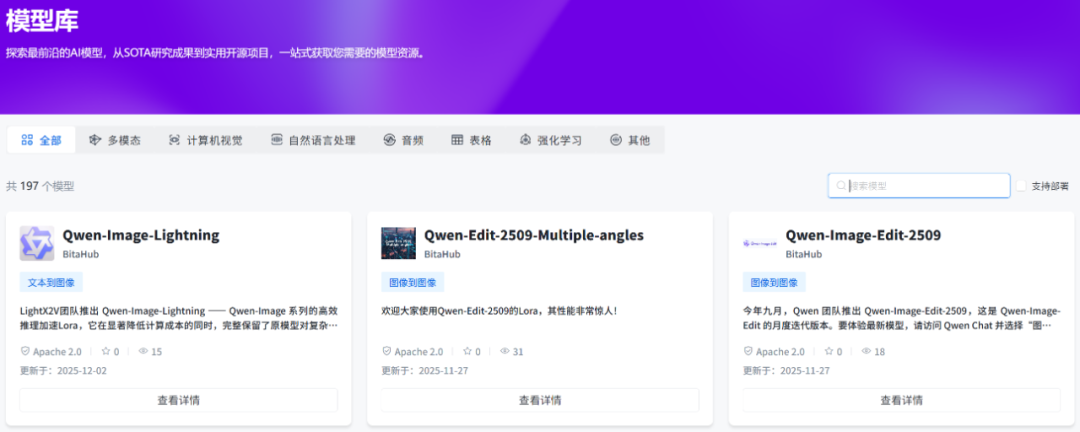Click description starting 欢迎大家使用Qwen-Edit-2509的Lora

499,311
